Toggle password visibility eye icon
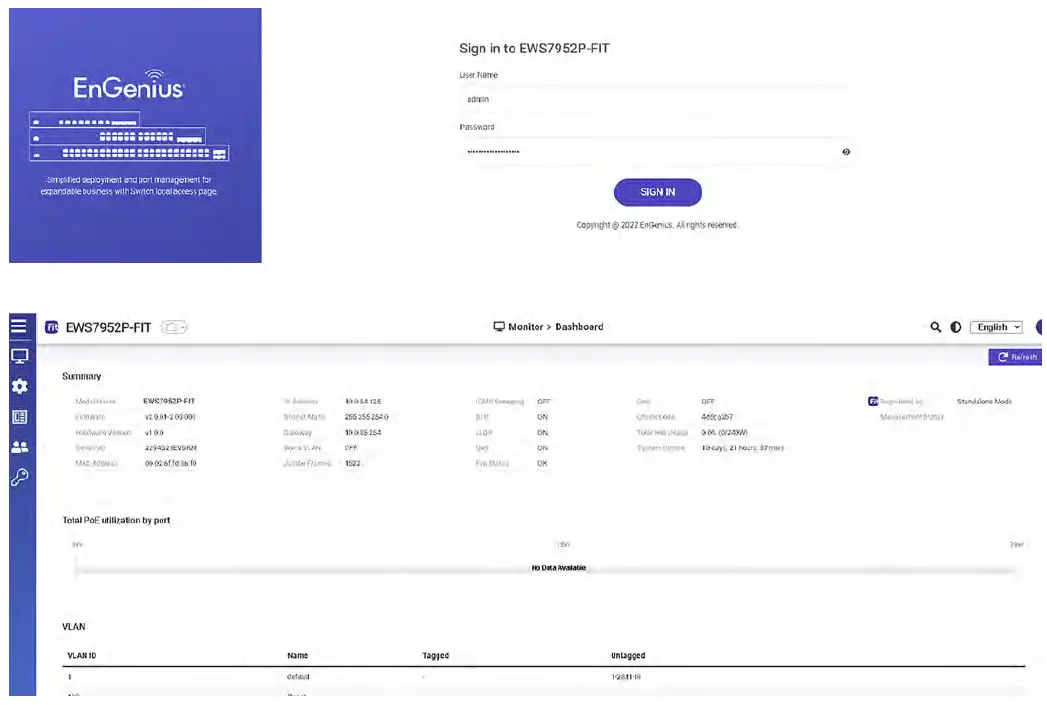1047x705 pixels. coord(846,152)
